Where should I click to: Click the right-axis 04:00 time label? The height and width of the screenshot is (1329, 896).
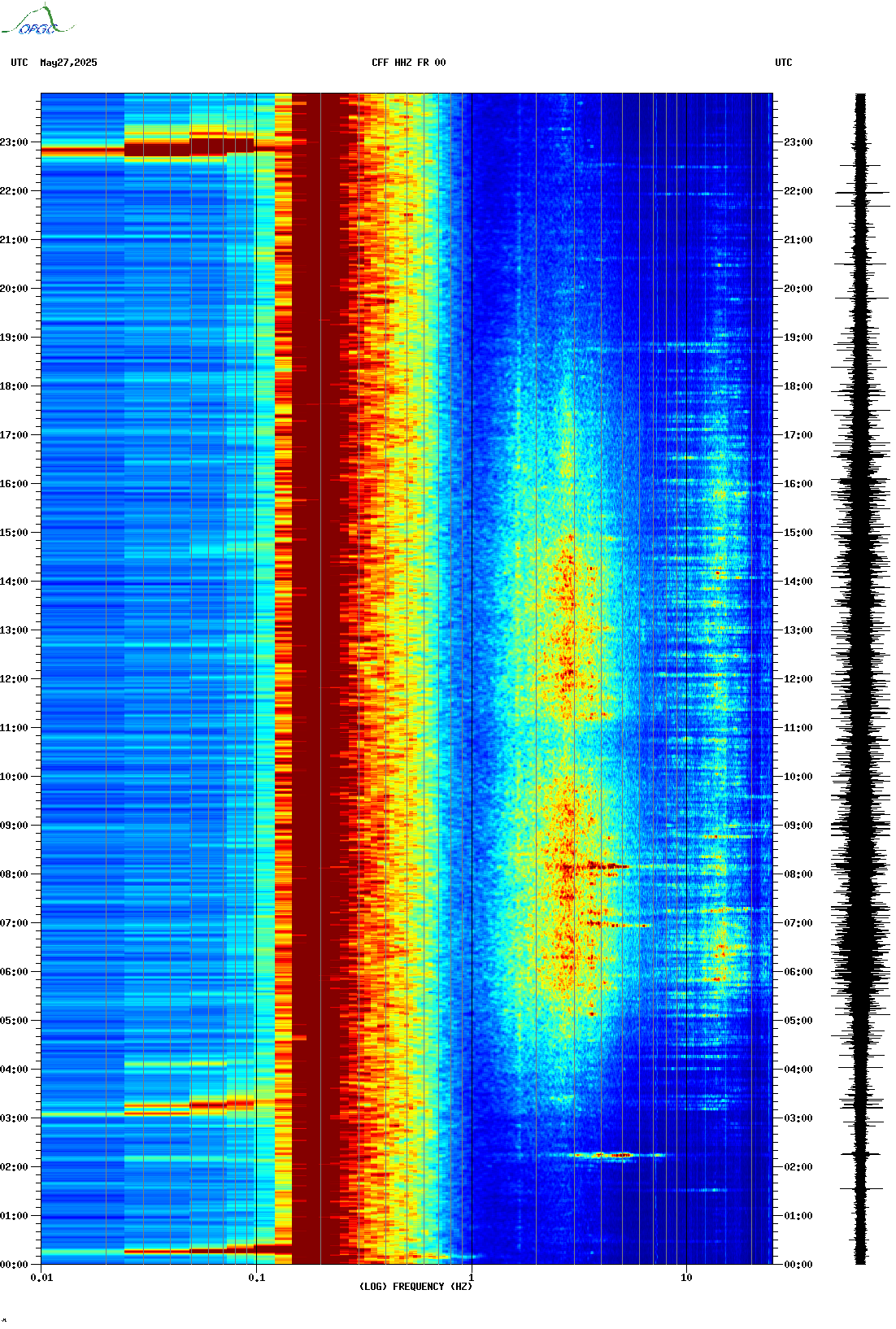(x=798, y=1070)
